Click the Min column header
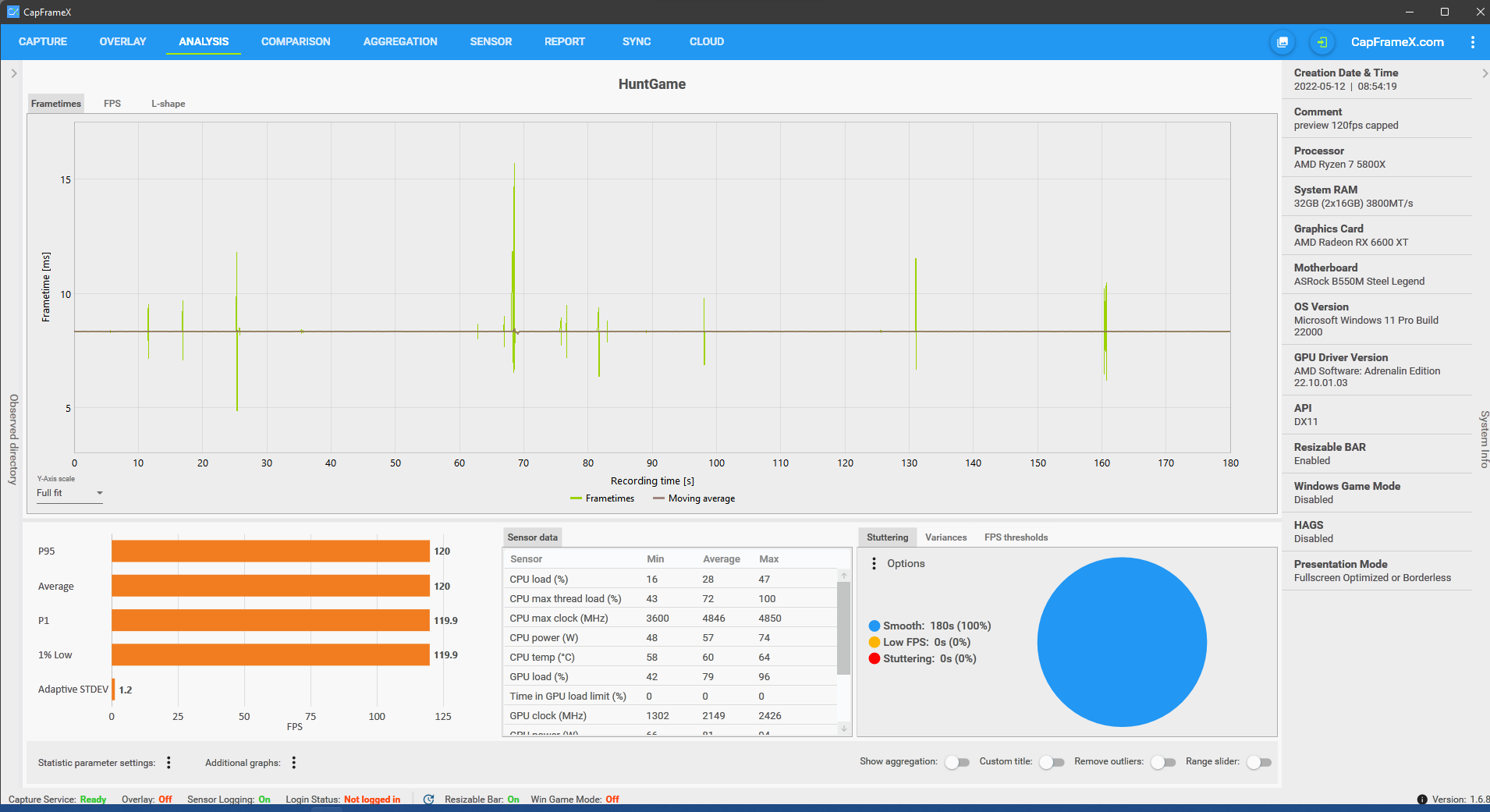Screen dimensions: 1490x812 [x=655, y=559]
